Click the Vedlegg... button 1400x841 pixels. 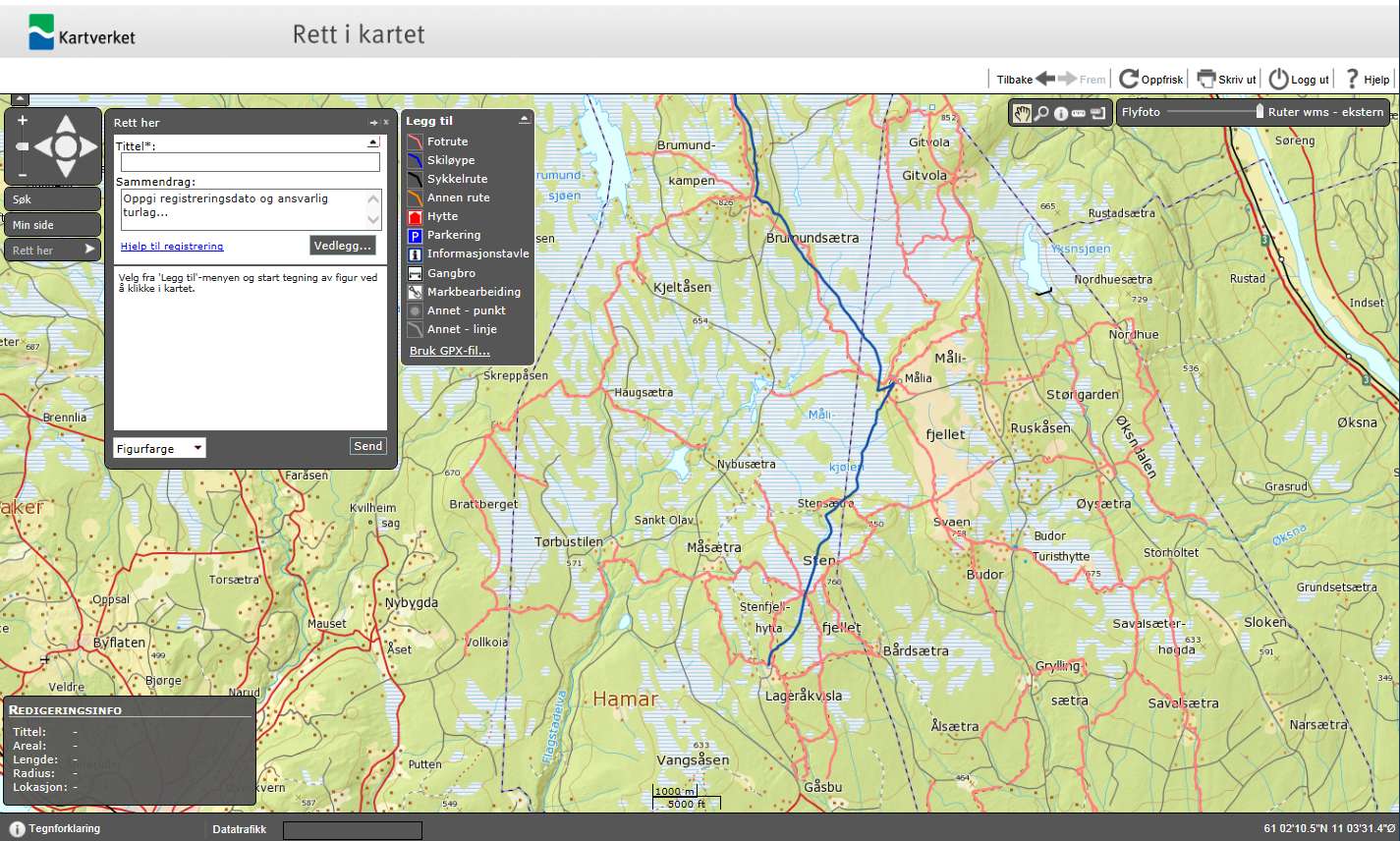pos(343,246)
